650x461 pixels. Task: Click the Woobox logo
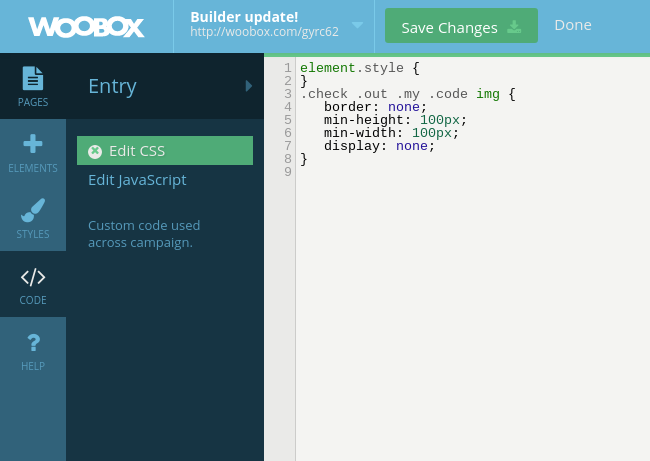(86, 27)
